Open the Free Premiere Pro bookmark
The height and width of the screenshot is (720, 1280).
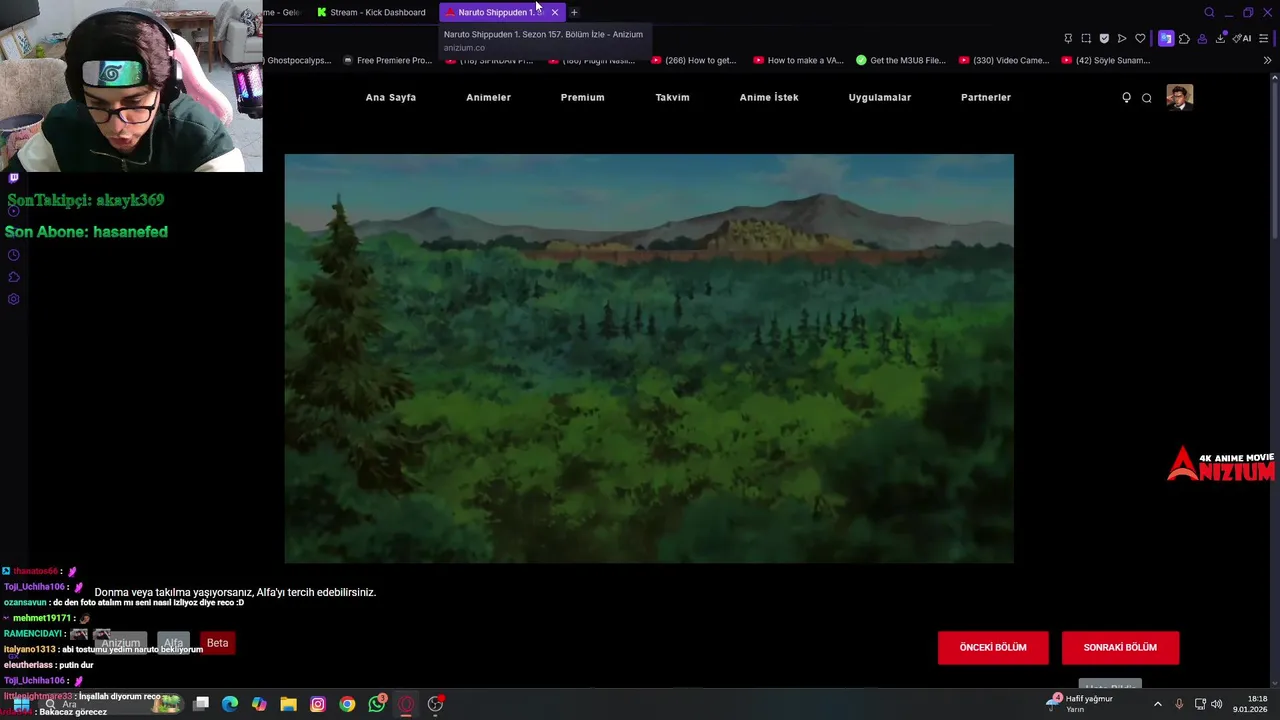coord(387,60)
